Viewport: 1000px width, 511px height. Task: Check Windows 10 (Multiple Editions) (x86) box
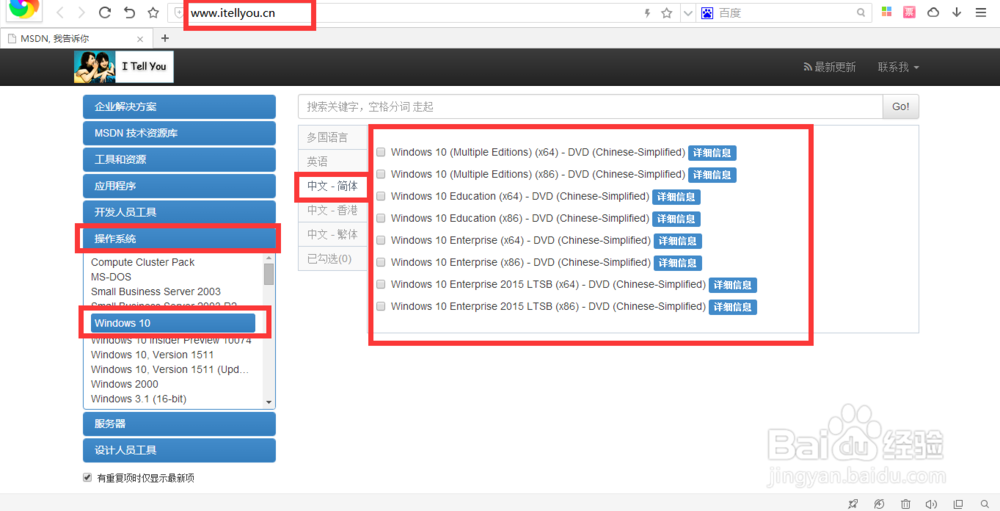(x=381, y=174)
